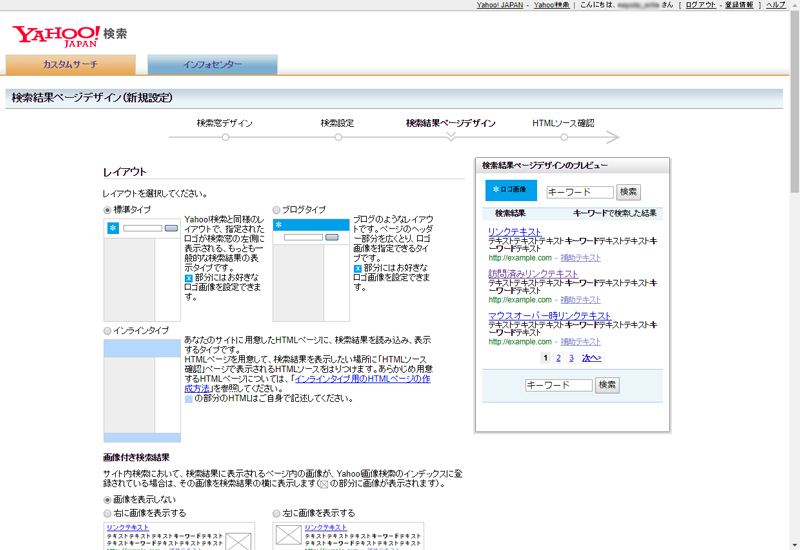Image resolution: width=800 pixels, height=550 pixels.
Task: Open the インラインタイプ用のHTMLページの作成方法 link
Action: [x=362, y=379]
